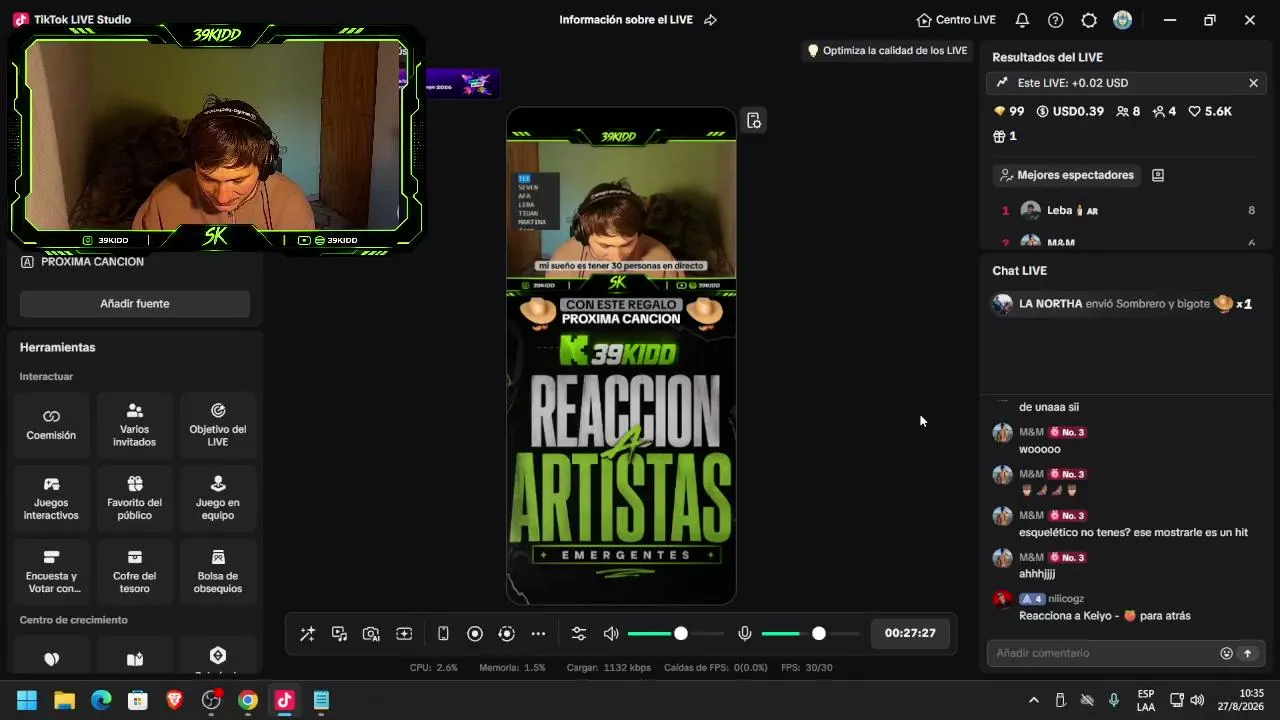Open notifications bell
This screenshot has height=720, width=1280.
point(1022,20)
